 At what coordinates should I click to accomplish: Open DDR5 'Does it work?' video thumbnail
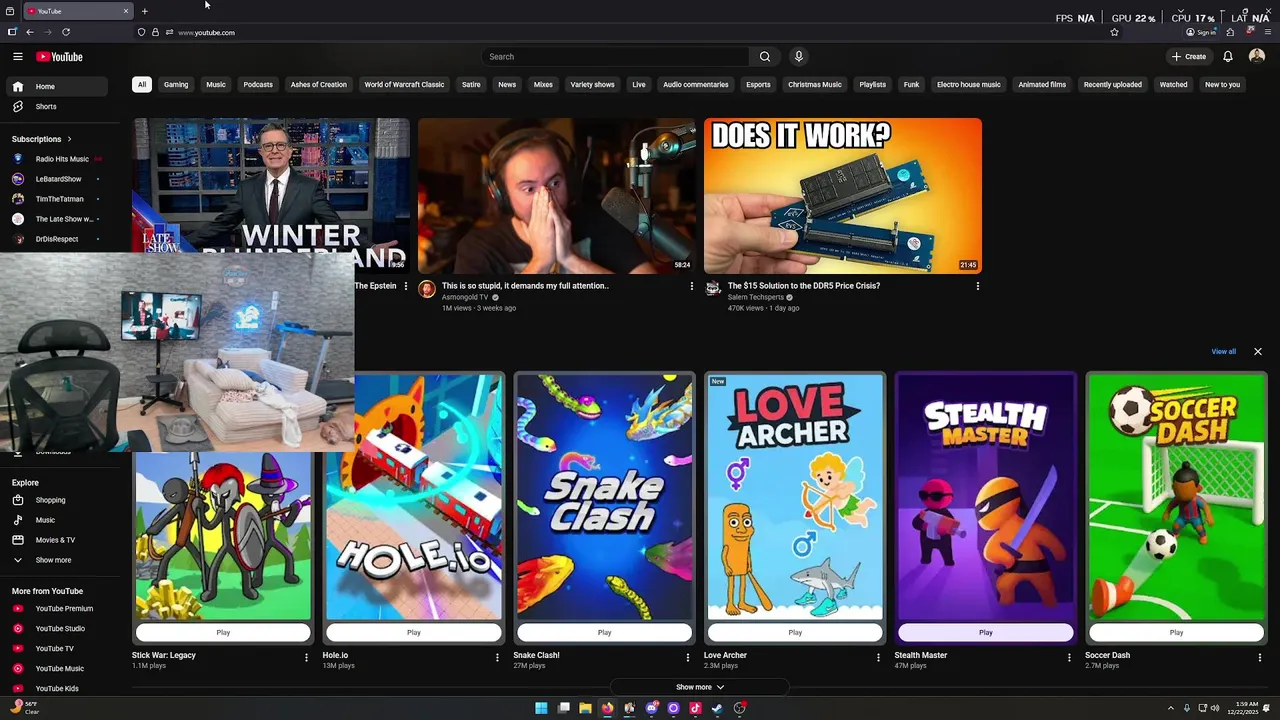pos(843,196)
